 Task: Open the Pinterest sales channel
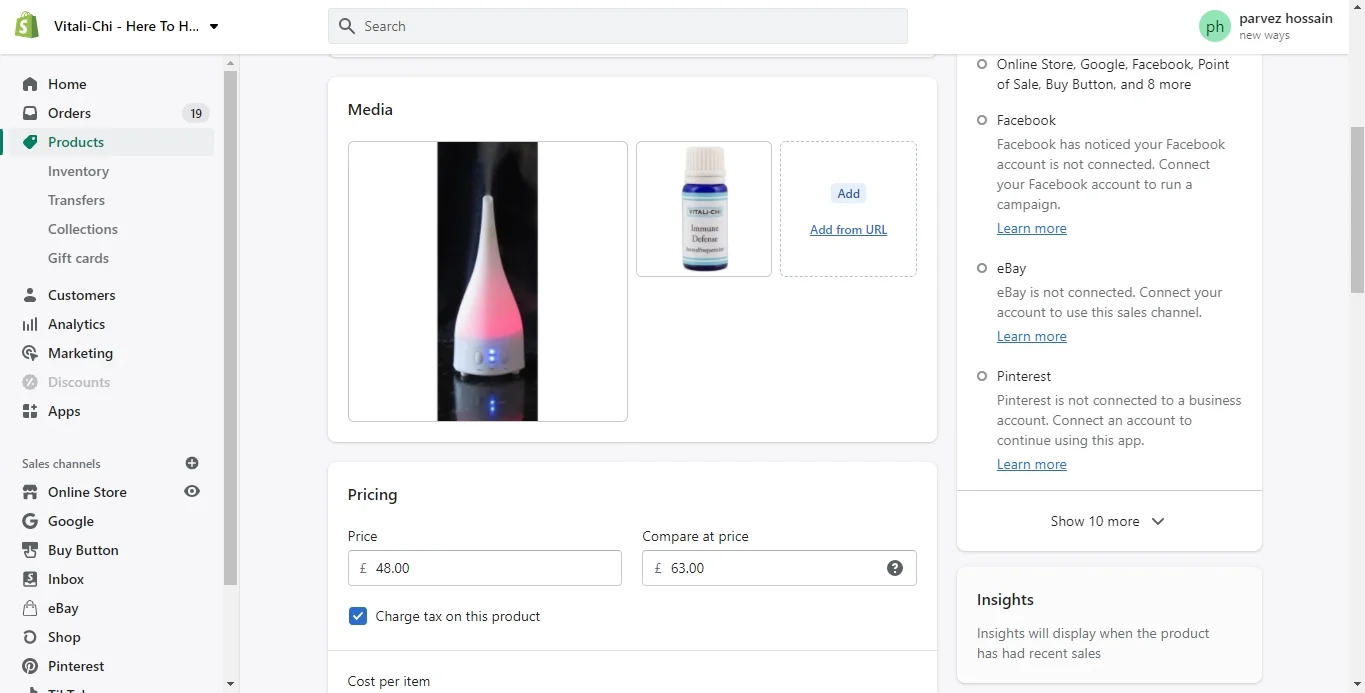(x=76, y=666)
